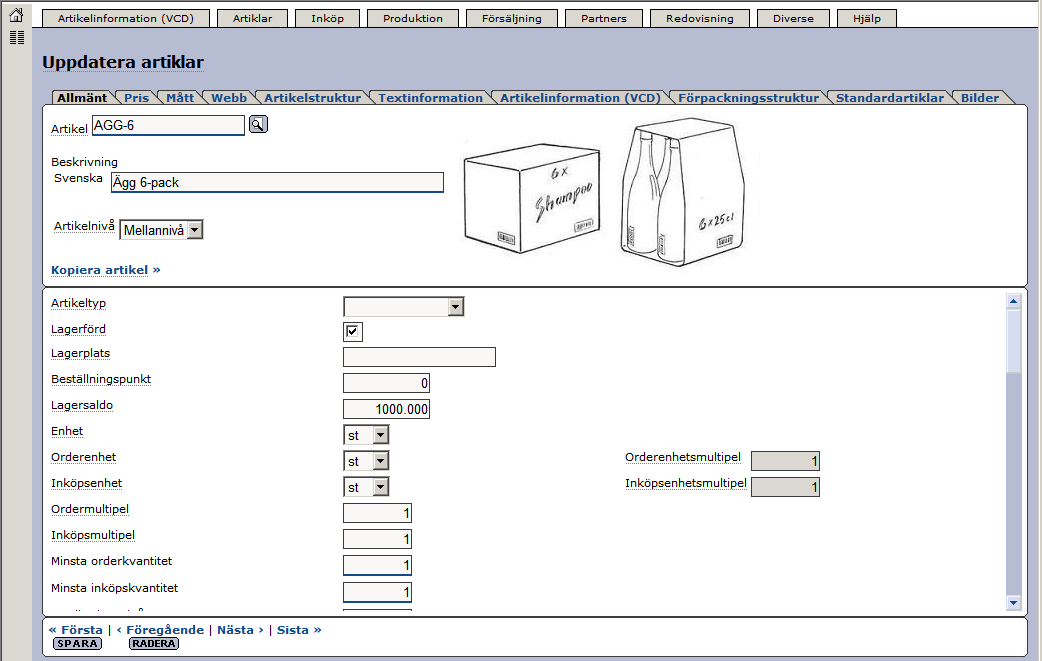
Task: Switch to the Artikelstruktur tab
Action: pos(312,98)
